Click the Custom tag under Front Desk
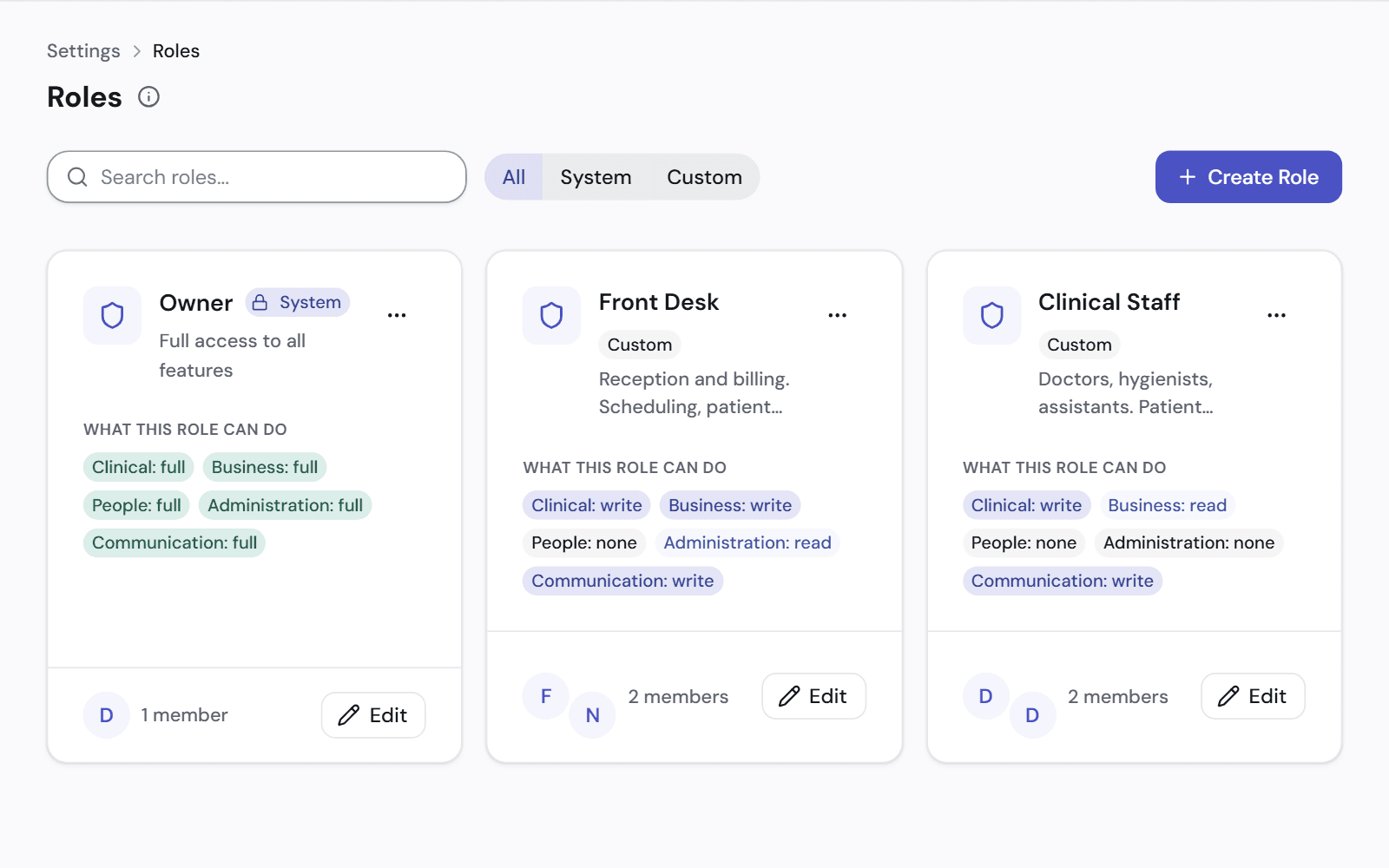Viewport: 1389px width, 868px height. click(x=640, y=345)
